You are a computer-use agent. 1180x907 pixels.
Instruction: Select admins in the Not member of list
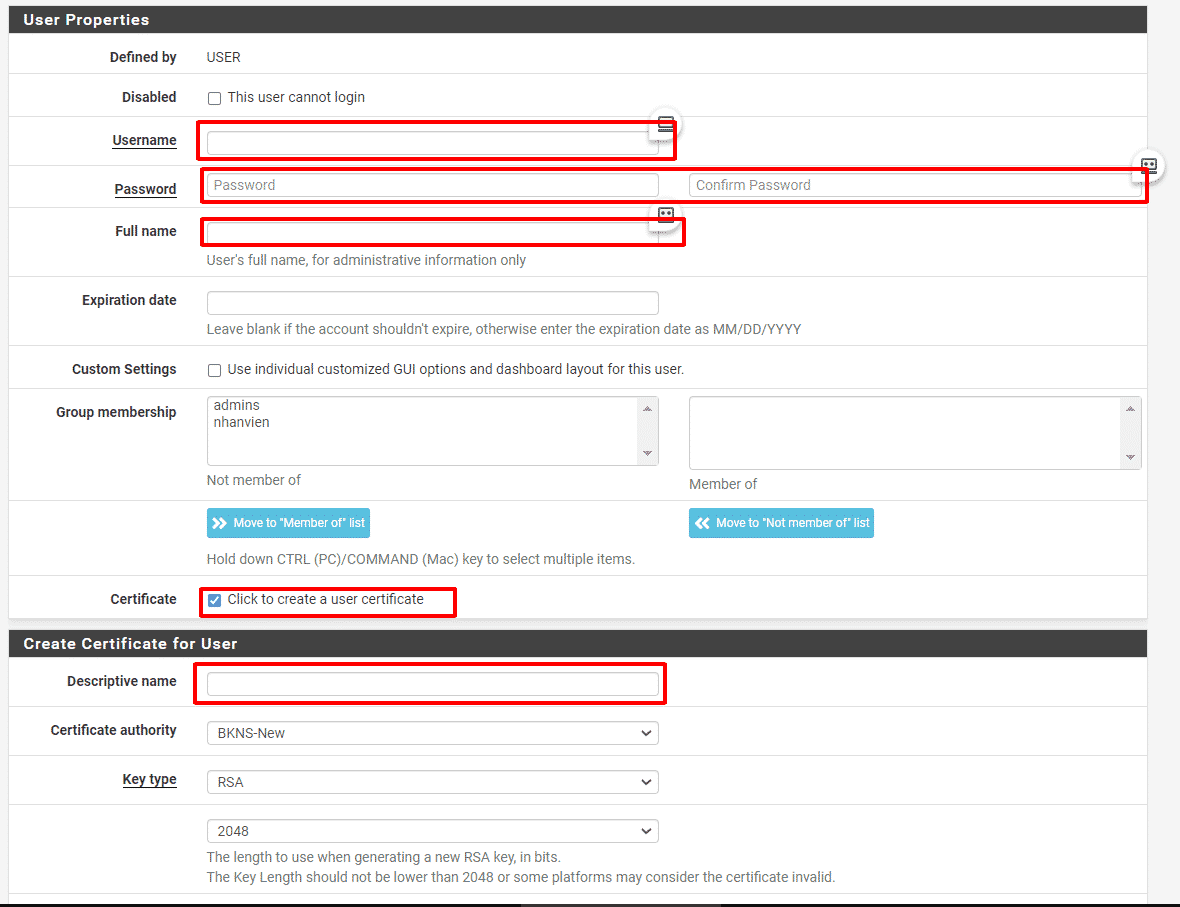[237, 405]
